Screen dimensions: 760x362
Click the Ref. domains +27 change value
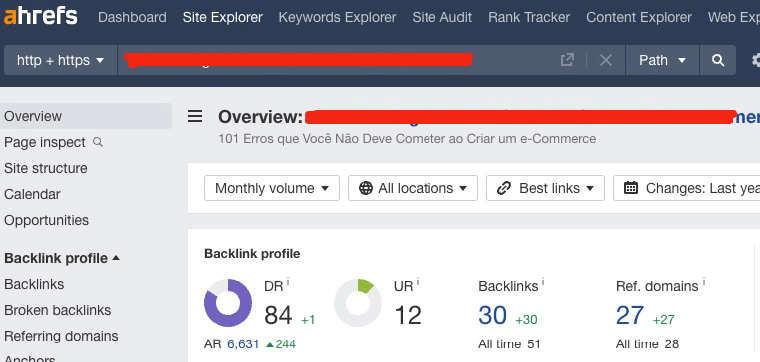[664, 320]
